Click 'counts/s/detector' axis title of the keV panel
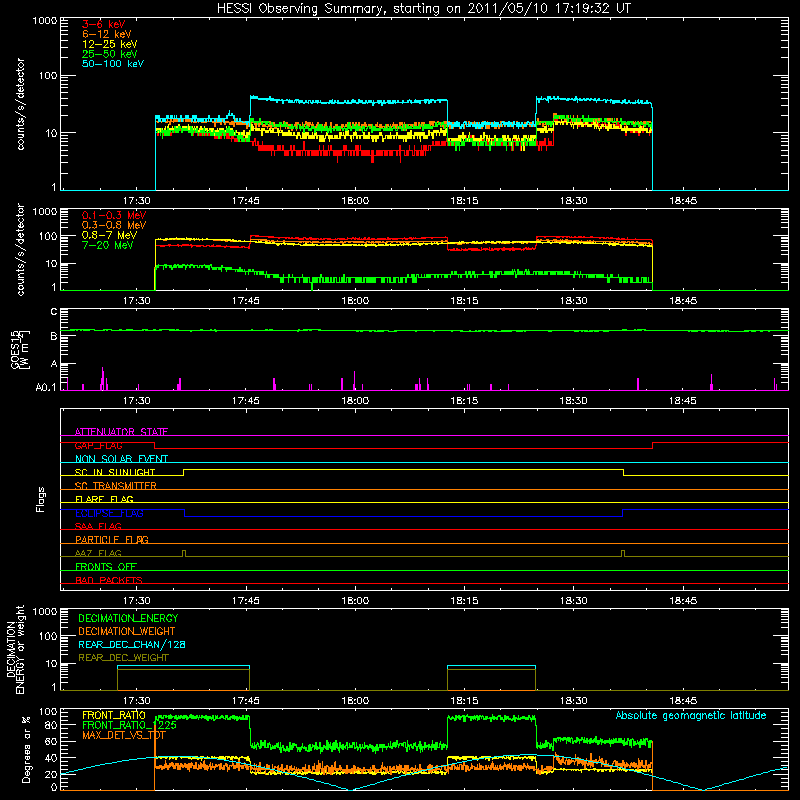This screenshot has height=800, width=800. pyautogui.click(x=20, y=104)
